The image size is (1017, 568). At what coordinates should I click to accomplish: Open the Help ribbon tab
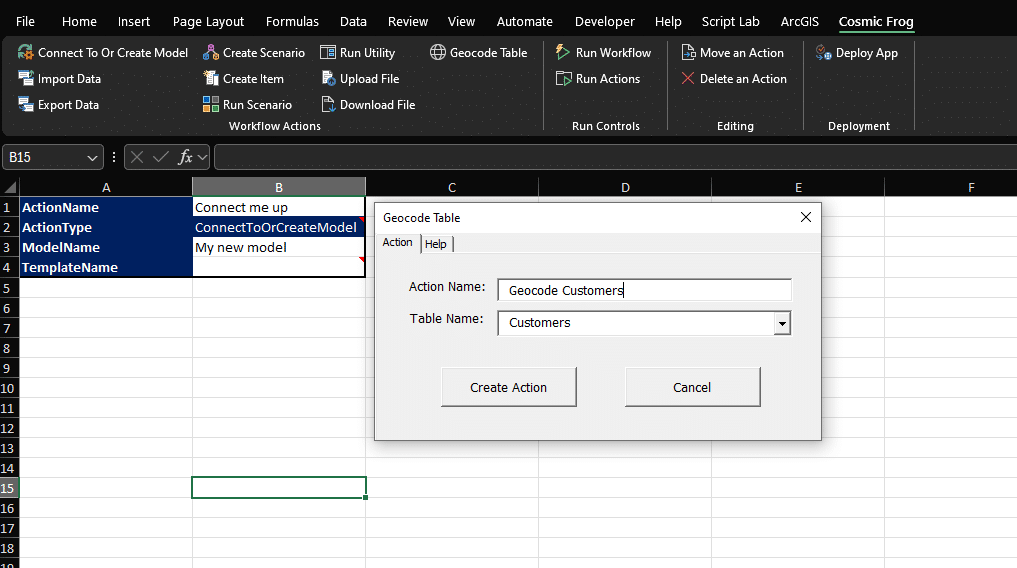668,21
